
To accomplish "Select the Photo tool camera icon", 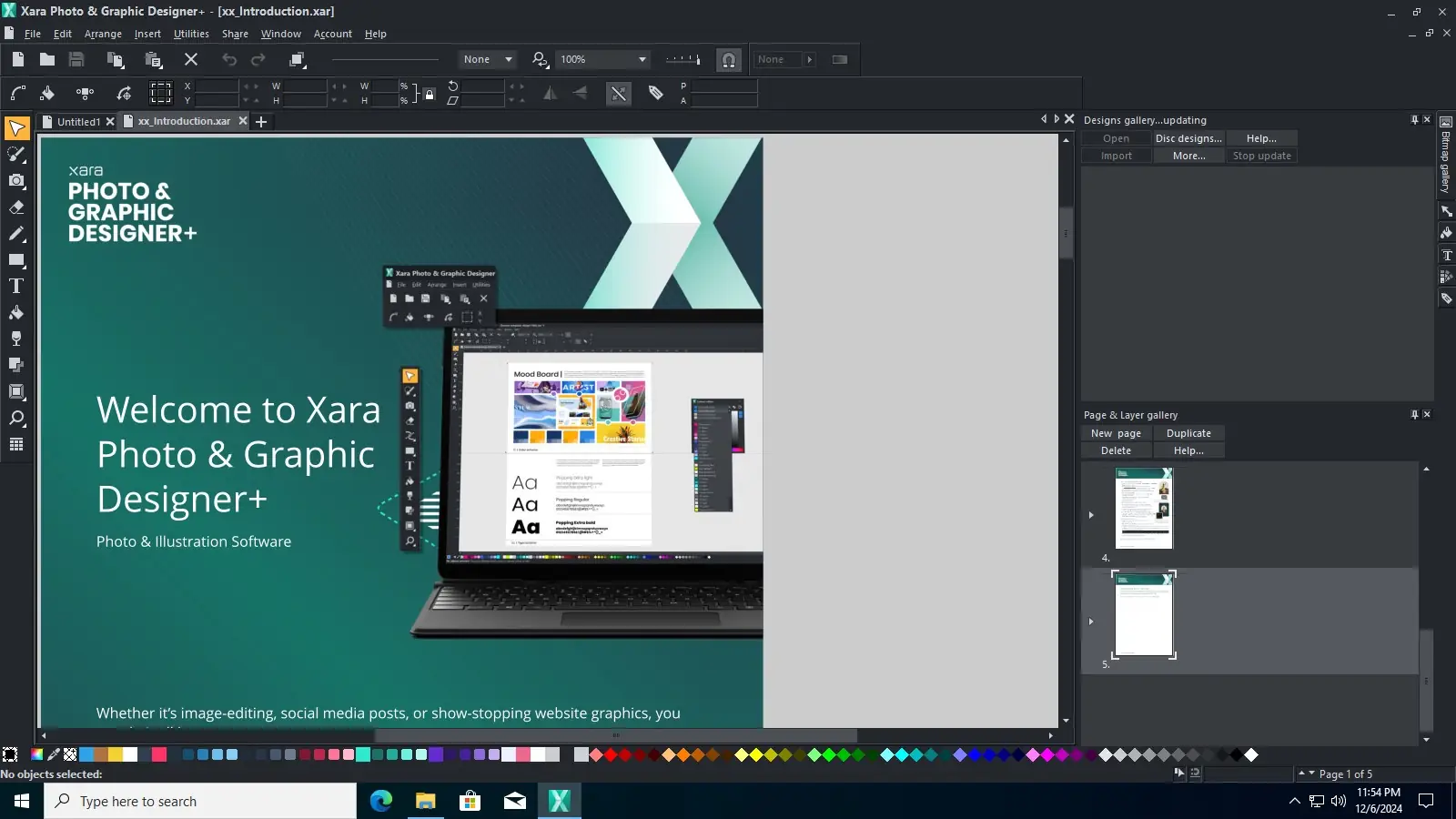I will click(x=16, y=181).
